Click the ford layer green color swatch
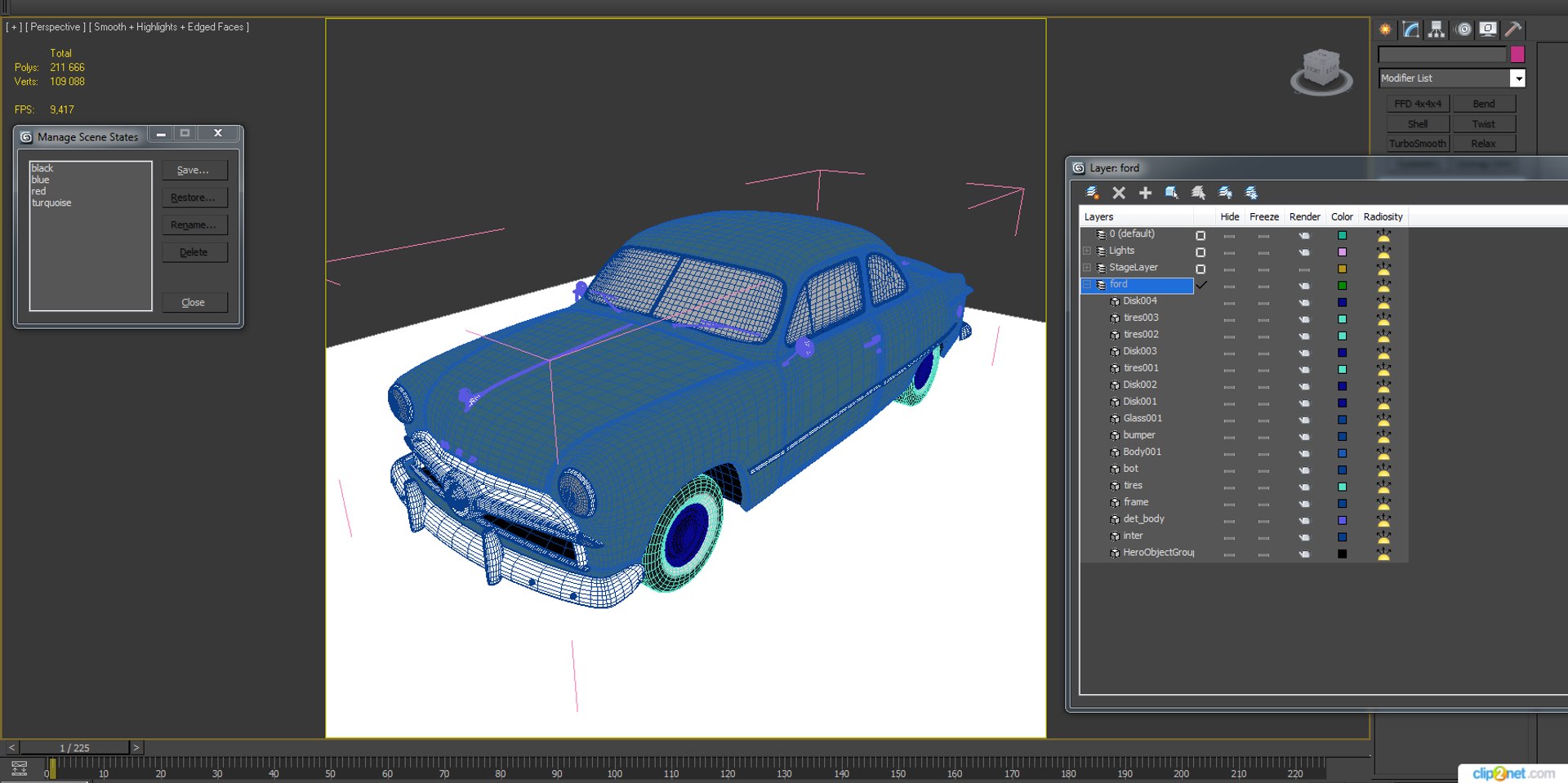This screenshot has height=783, width=1568. (1342, 286)
